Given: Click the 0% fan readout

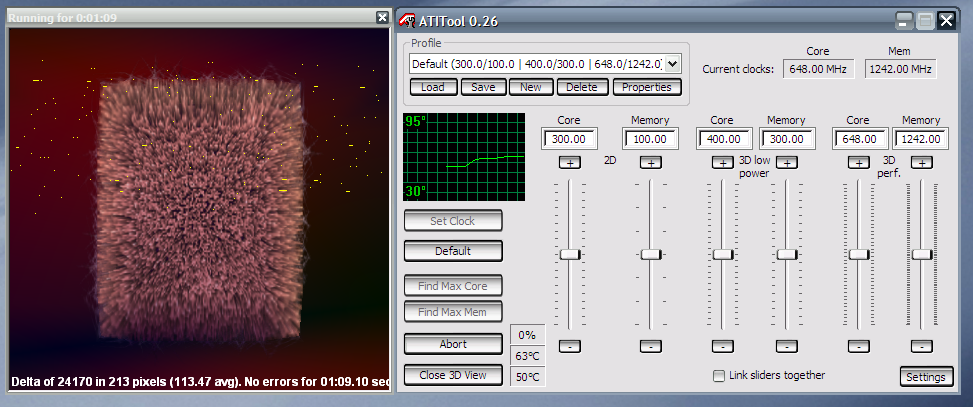Looking at the screenshot, I should [x=527, y=335].
